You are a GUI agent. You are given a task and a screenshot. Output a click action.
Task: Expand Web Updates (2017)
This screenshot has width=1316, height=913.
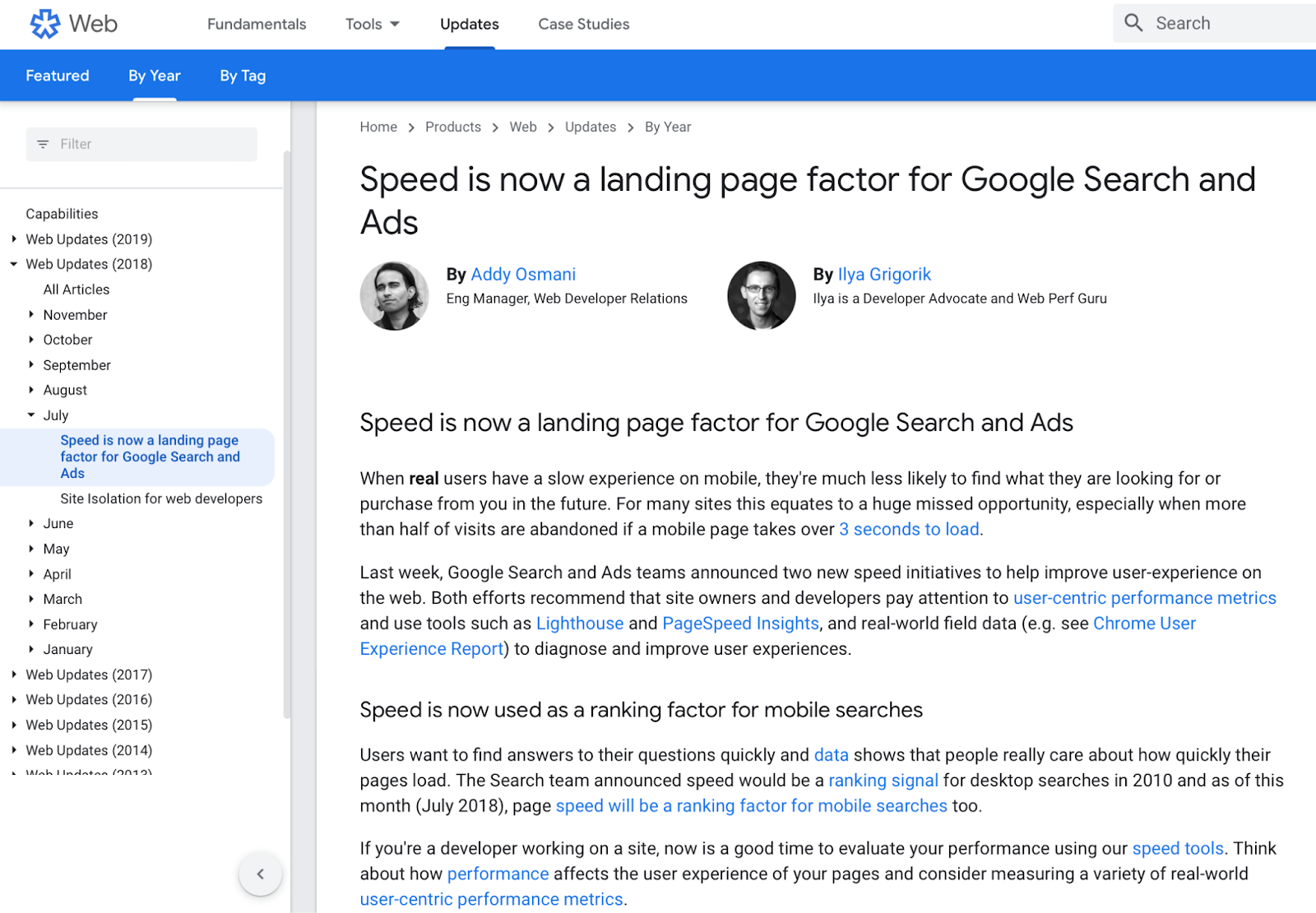(14, 674)
